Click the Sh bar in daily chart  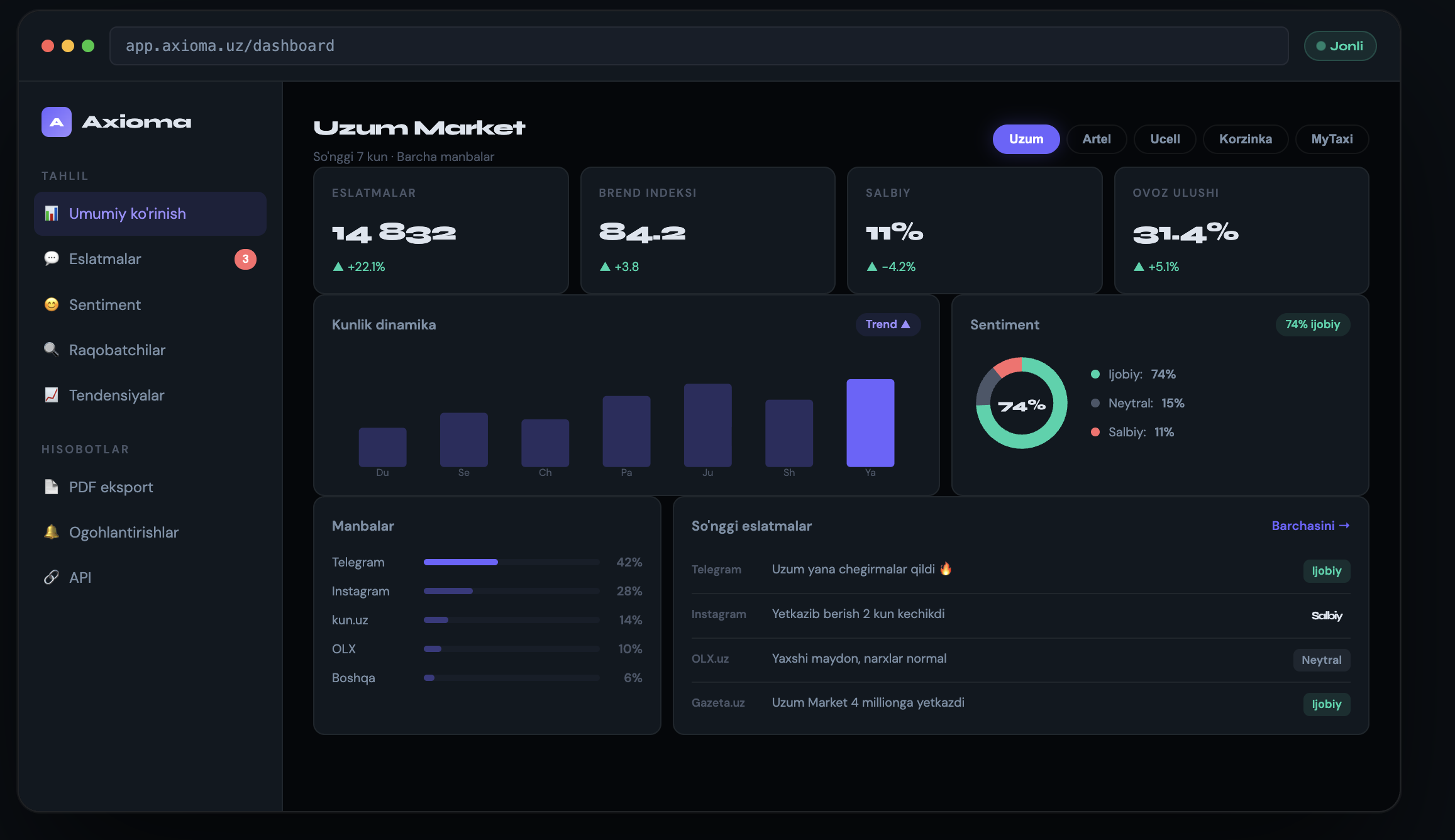789,433
